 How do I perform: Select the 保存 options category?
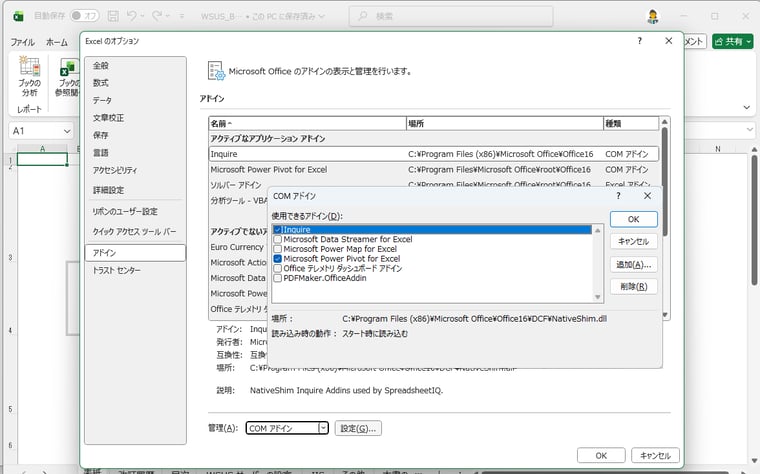tap(135, 135)
